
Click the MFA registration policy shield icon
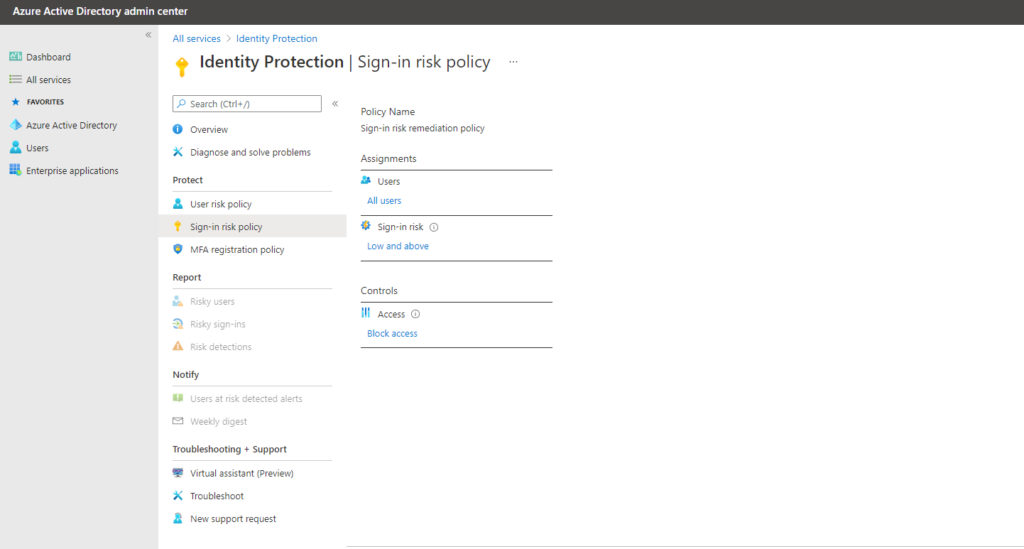pos(178,249)
